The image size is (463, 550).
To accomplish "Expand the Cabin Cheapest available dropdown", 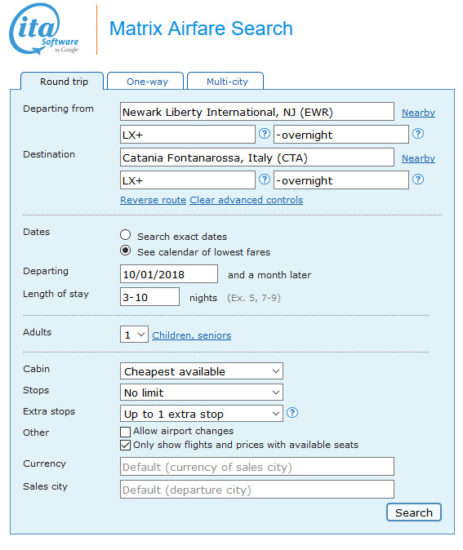I will pyautogui.click(x=201, y=371).
